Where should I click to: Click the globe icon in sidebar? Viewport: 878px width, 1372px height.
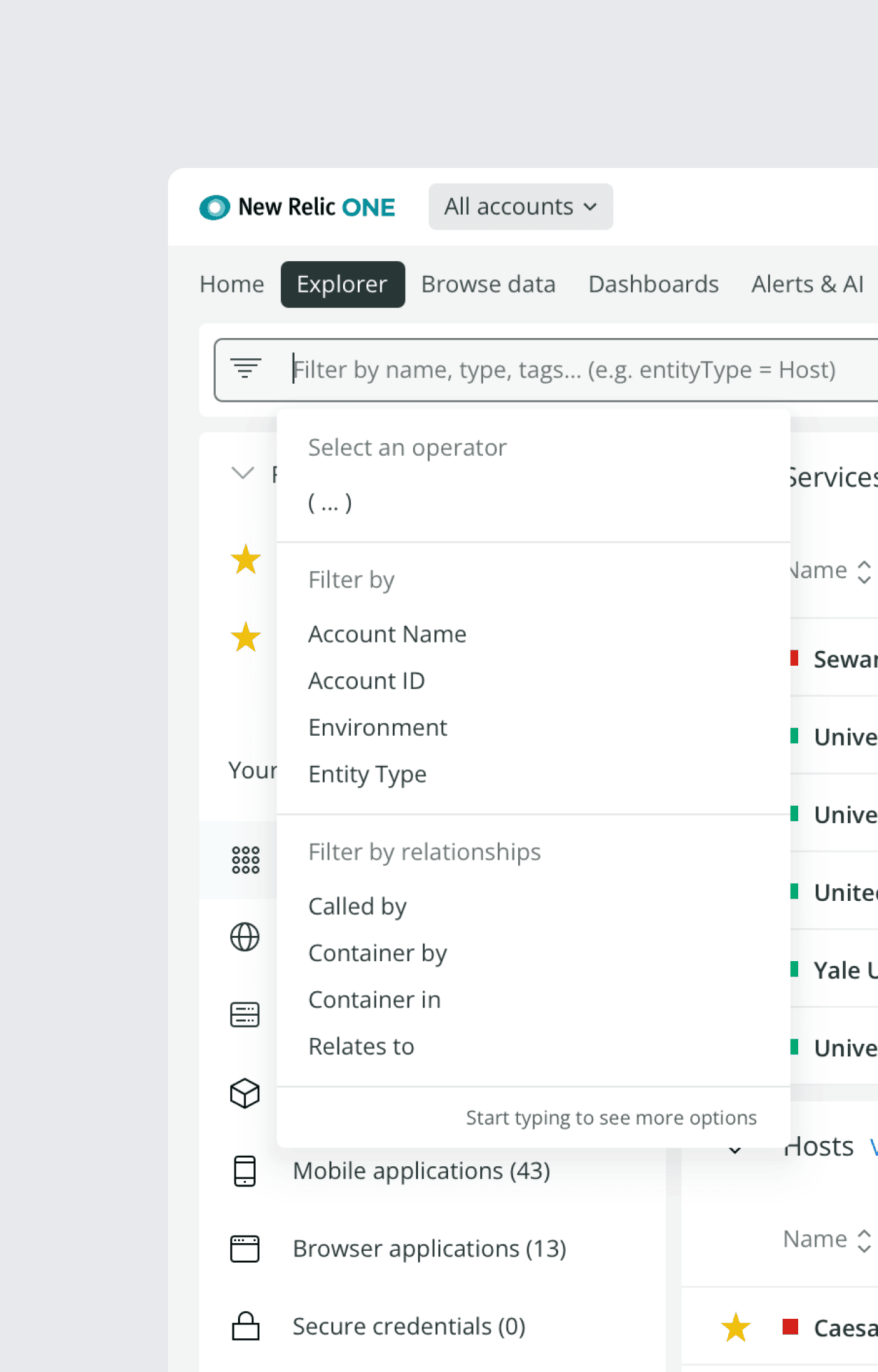click(245, 937)
